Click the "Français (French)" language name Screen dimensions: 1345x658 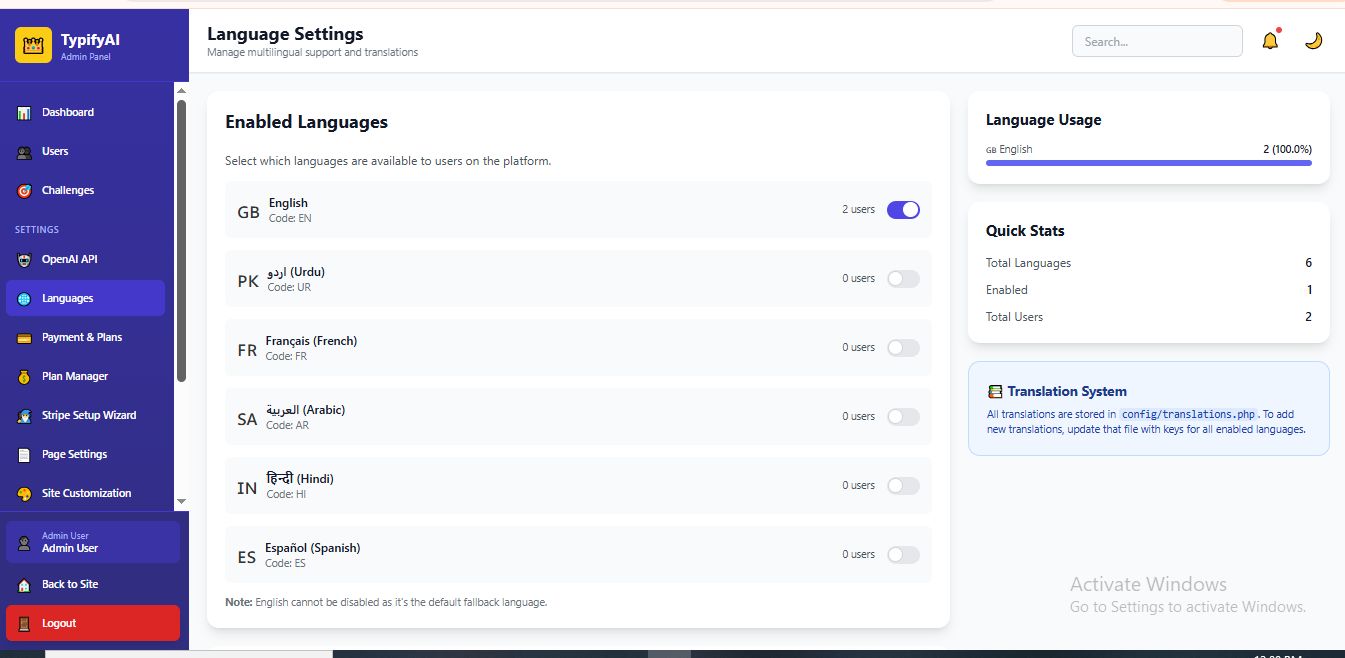point(311,341)
